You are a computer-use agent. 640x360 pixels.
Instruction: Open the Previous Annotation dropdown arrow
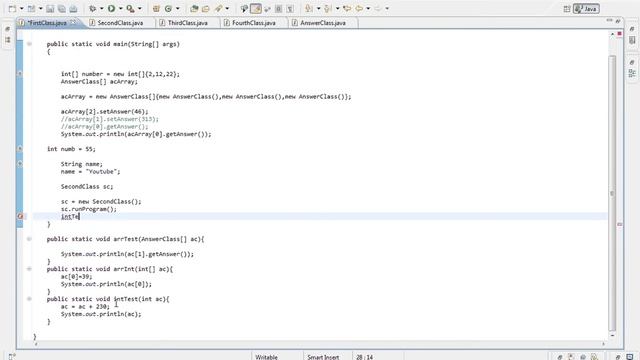[x=337, y=9]
